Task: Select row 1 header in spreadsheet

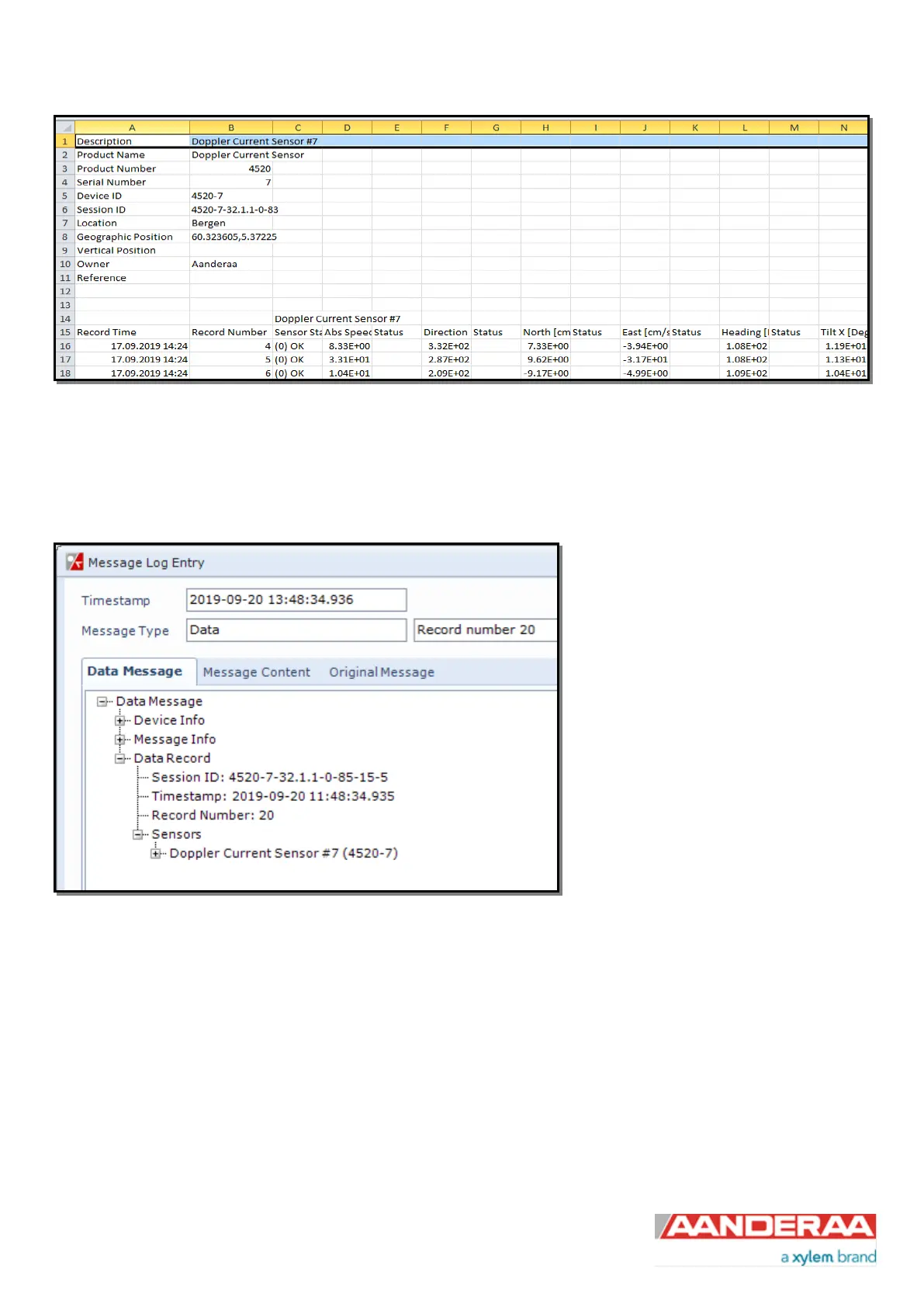Action: (65, 141)
